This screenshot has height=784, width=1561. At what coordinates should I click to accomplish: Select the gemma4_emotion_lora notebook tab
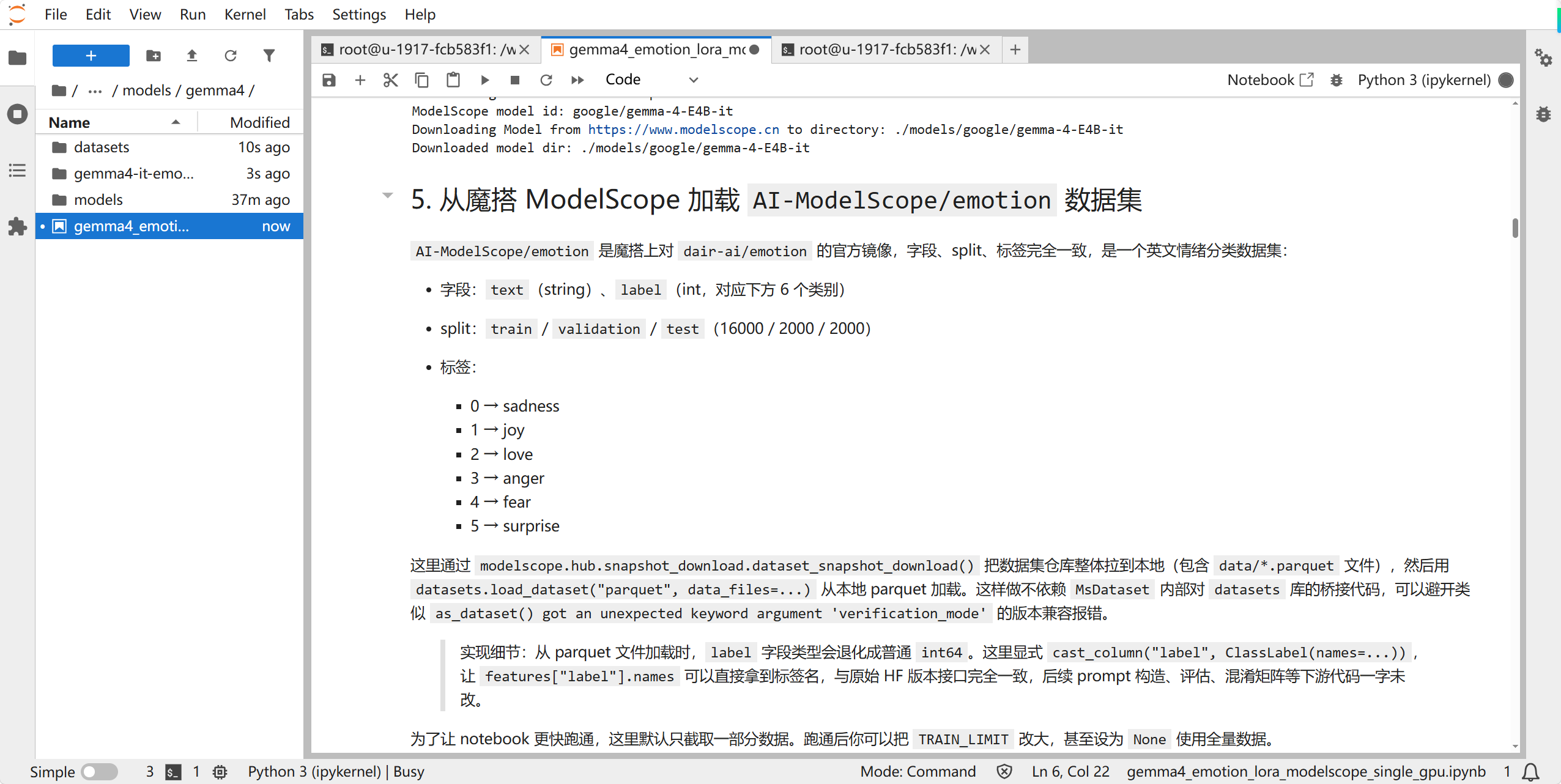(656, 50)
